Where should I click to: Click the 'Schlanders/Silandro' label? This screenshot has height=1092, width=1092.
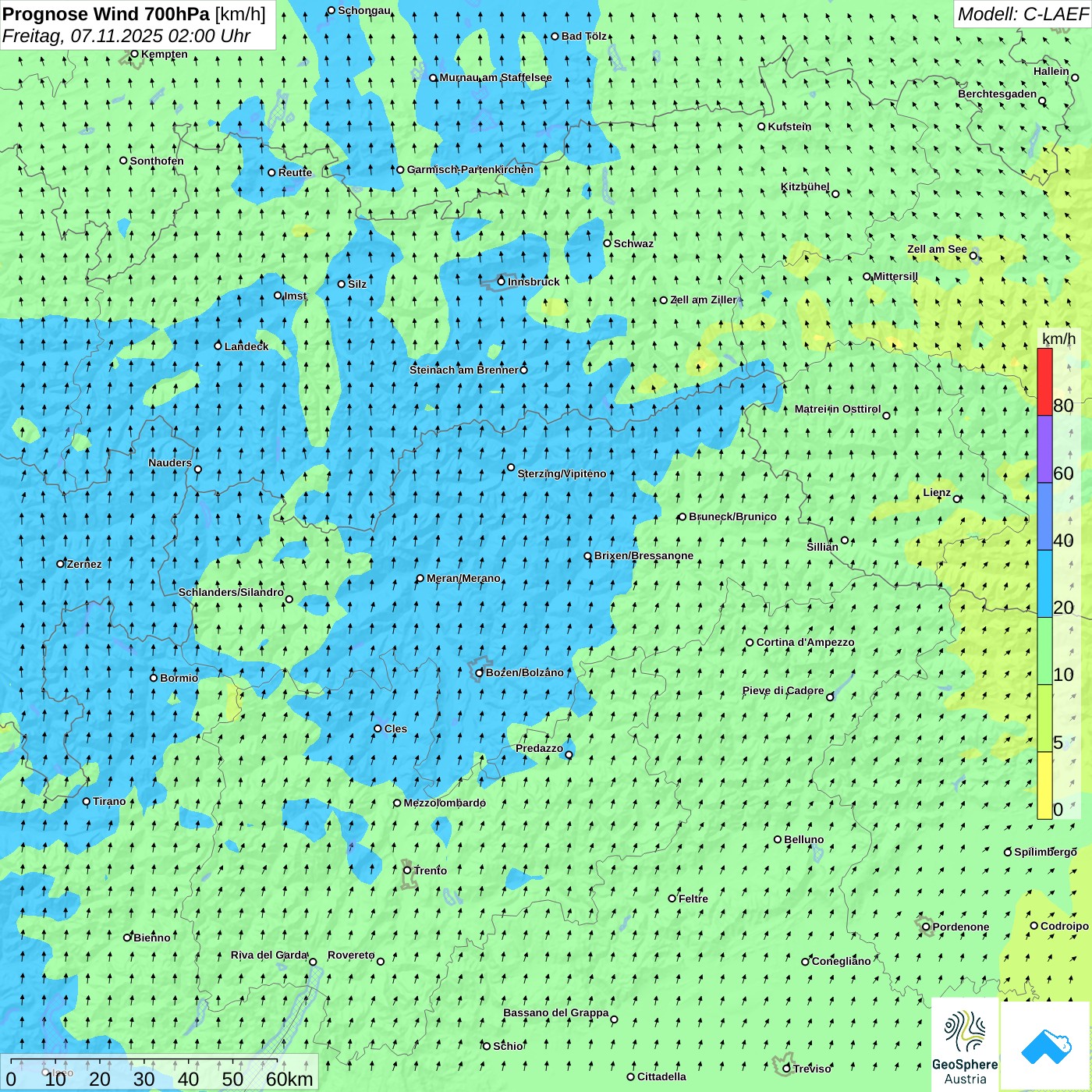[x=231, y=592]
